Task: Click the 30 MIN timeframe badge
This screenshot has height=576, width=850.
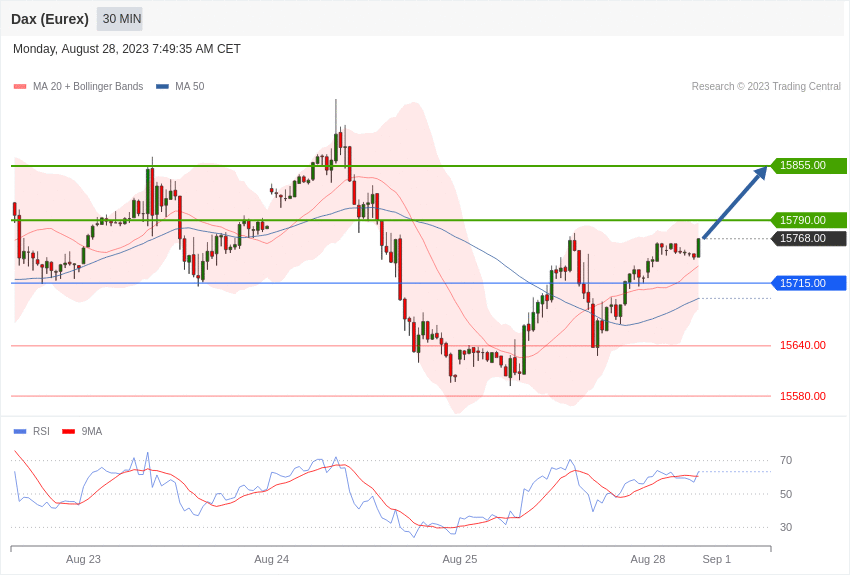Action: click(x=119, y=19)
